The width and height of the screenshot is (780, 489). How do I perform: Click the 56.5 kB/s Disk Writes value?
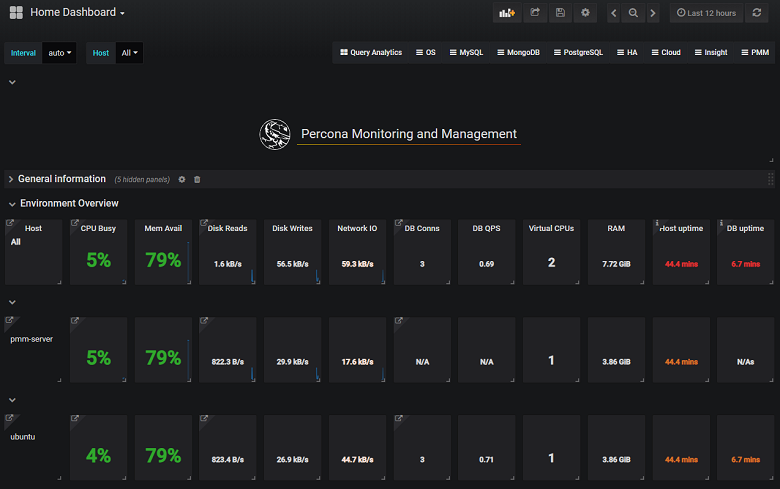(x=292, y=264)
